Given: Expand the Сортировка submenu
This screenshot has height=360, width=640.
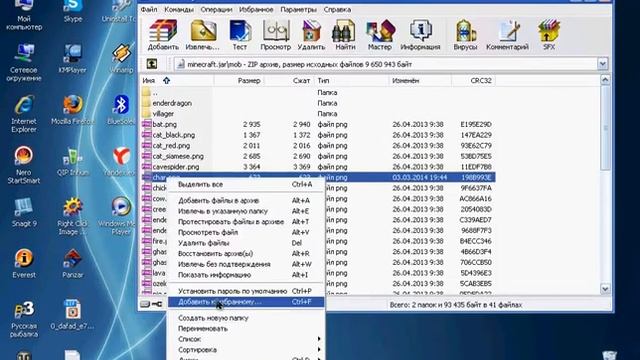Looking at the screenshot, I should (246, 349).
